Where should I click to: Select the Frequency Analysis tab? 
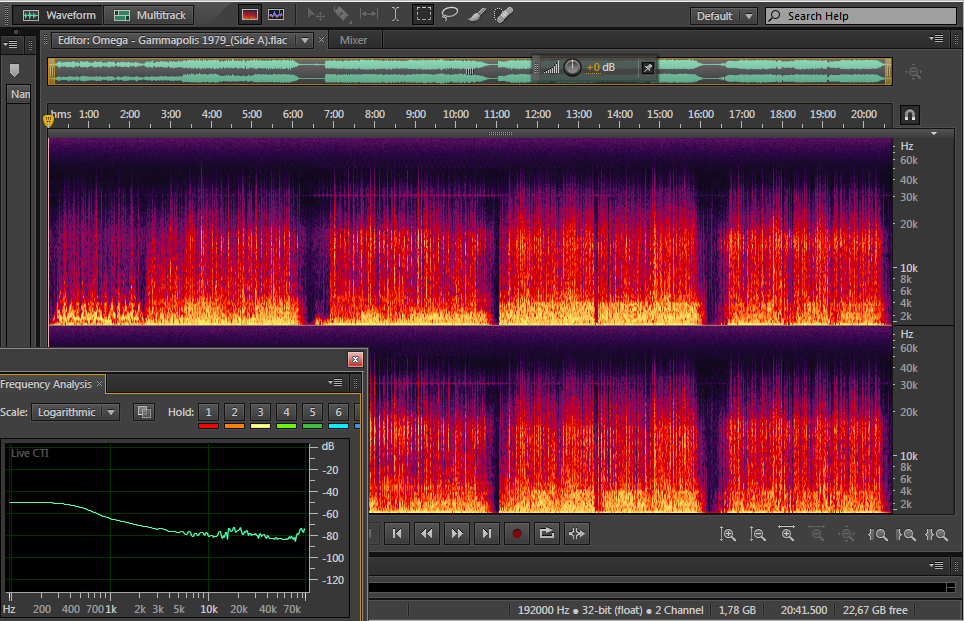pyautogui.click(x=46, y=384)
